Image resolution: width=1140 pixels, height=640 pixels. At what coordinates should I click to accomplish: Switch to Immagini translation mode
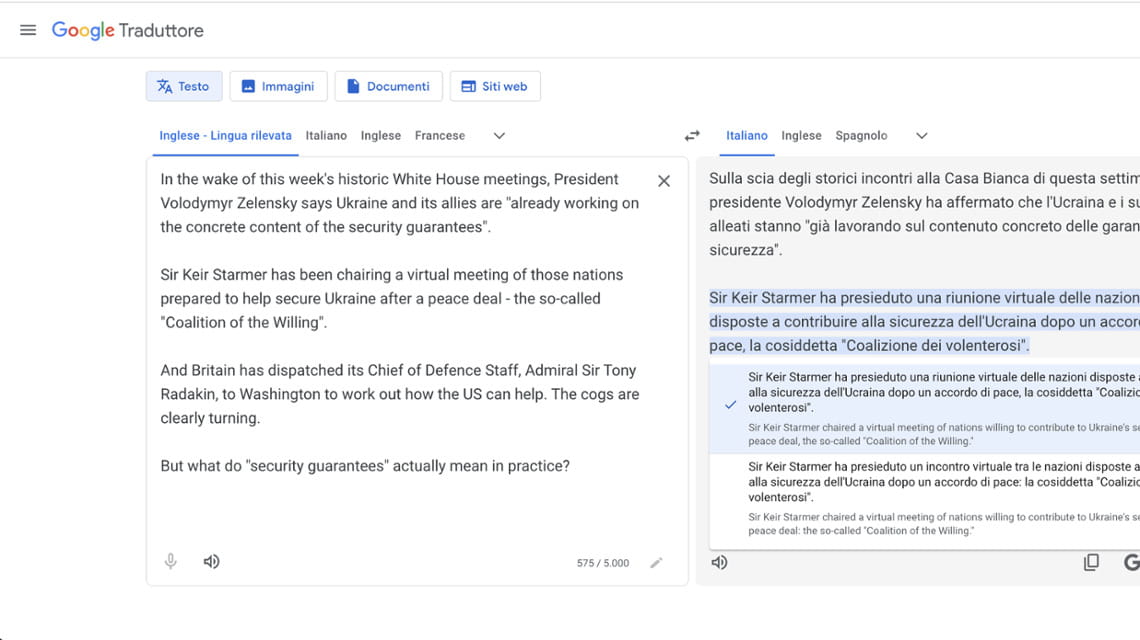pyautogui.click(x=278, y=86)
